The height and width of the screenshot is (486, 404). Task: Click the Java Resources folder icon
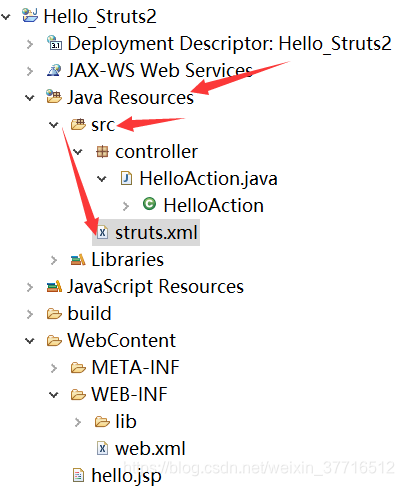(54, 97)
